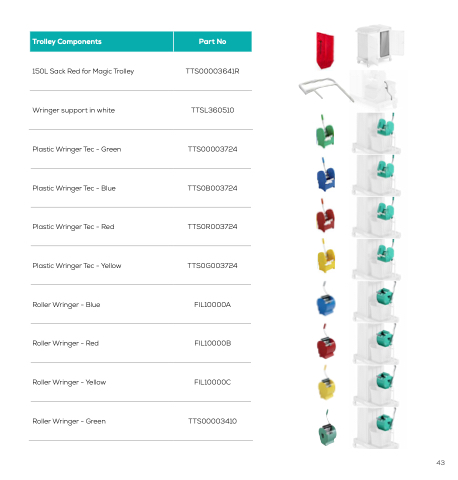The height and width of the screenshot is (480, 458).
Task: Click the green Plastic Wringer Tec image
Action: pos(325,131)
